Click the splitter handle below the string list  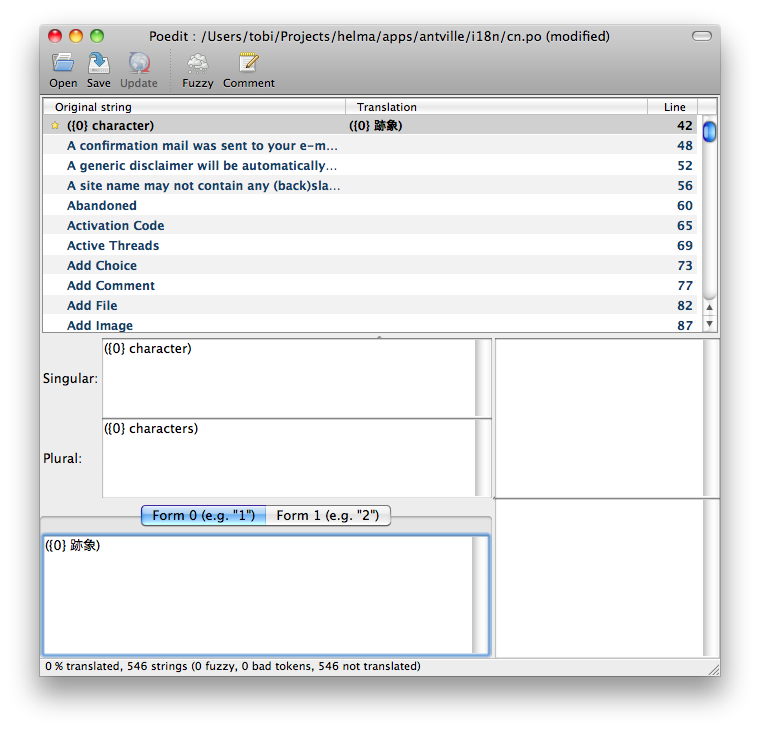coord(379,337)
